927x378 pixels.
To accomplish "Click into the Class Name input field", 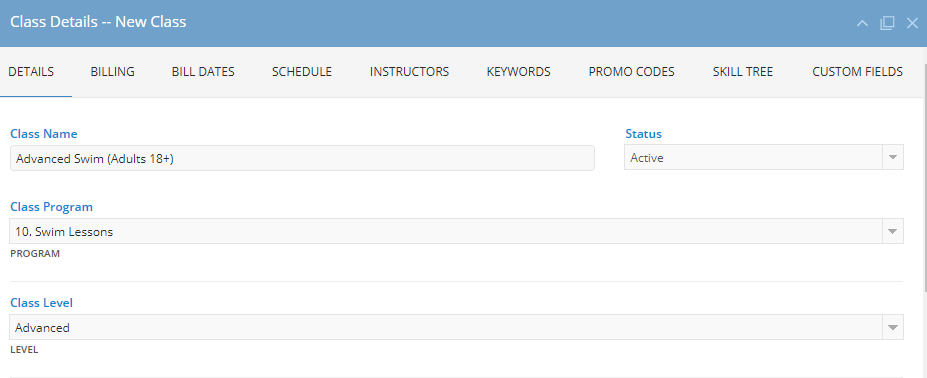I will (x=302, y=158).
